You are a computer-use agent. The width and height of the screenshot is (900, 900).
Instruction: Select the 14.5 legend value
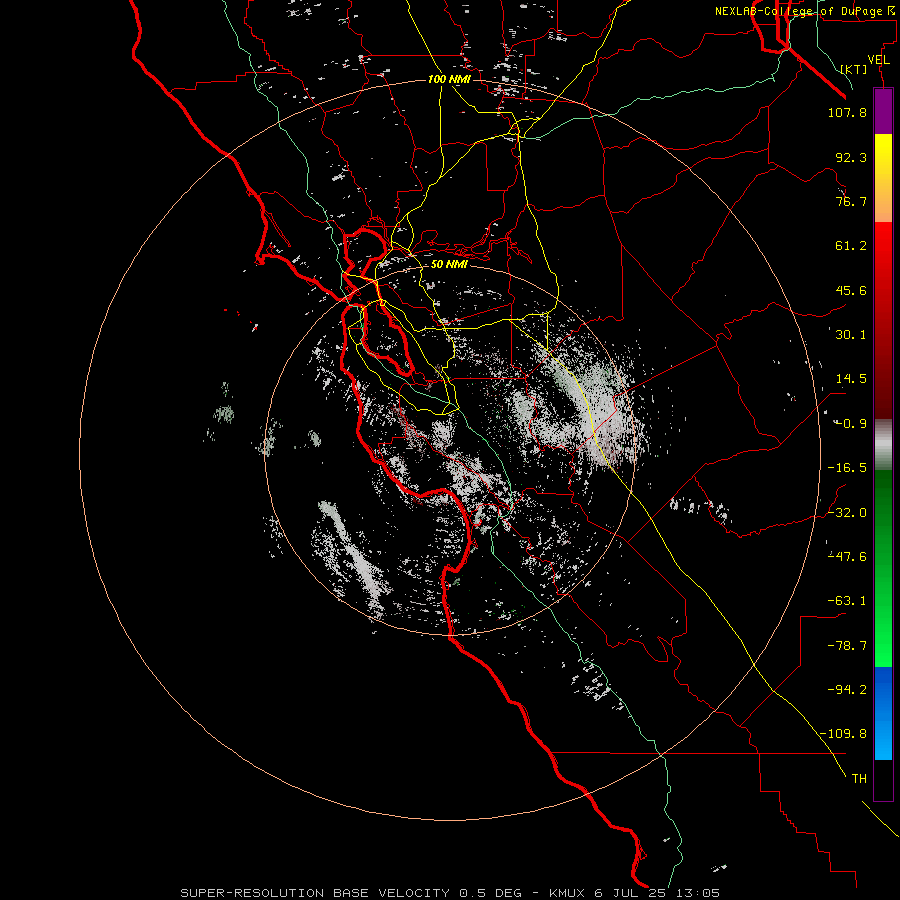click(851, 379)
